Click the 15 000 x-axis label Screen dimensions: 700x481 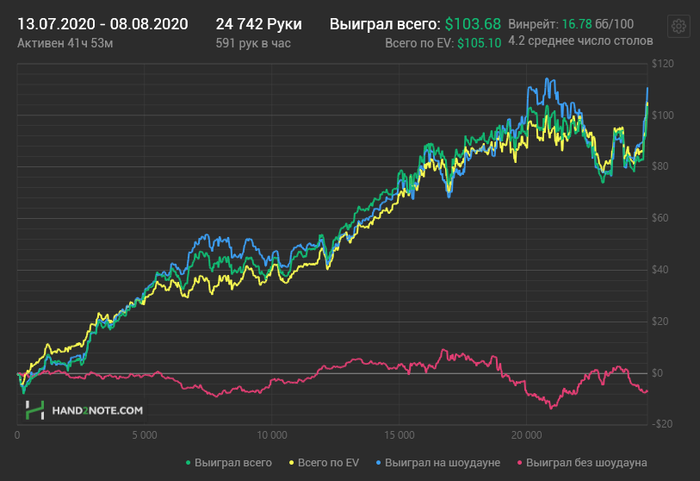point(399,435)
